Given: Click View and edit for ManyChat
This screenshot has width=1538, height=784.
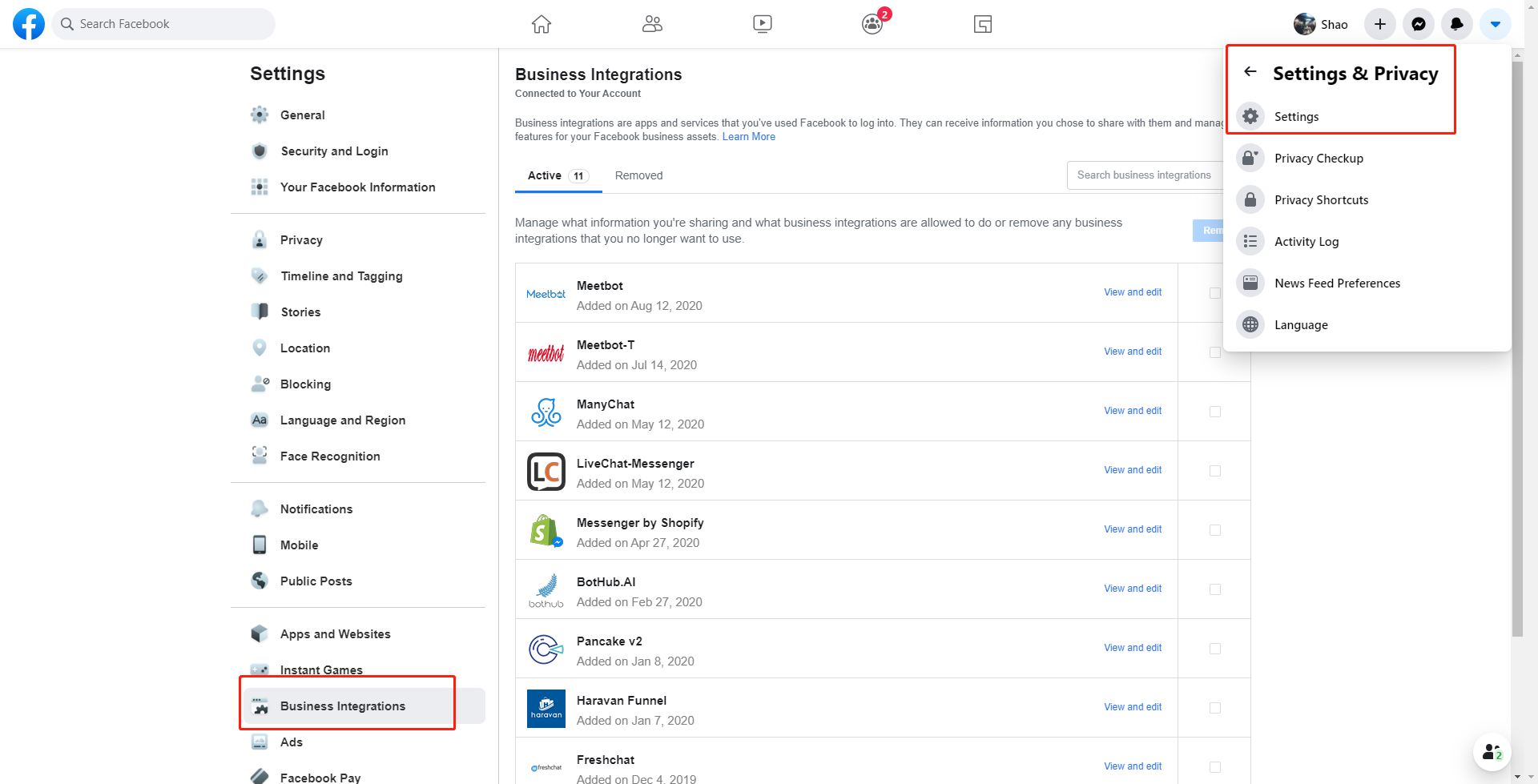Looking at the screenshot, I should [1133, 411].
